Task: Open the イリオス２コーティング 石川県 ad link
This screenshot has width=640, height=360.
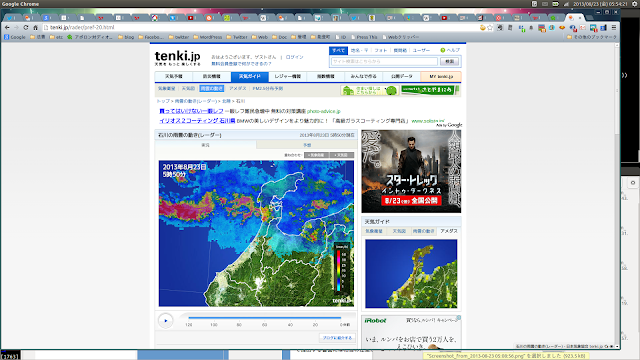Action: pyautogui.click(x=197, y=121)
